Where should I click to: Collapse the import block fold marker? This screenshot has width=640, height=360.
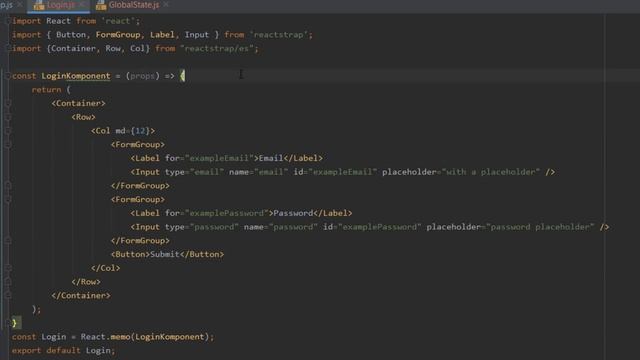click(8, 21)
